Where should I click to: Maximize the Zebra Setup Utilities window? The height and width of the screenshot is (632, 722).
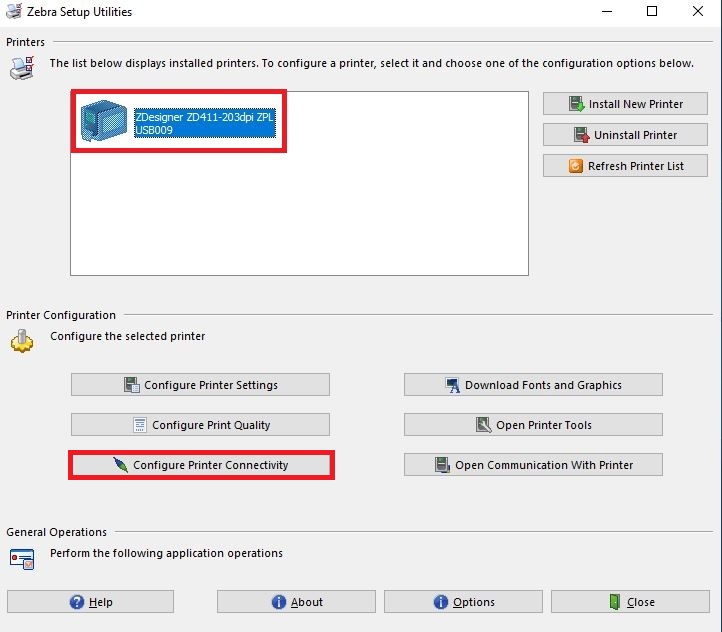click(652, 12)
